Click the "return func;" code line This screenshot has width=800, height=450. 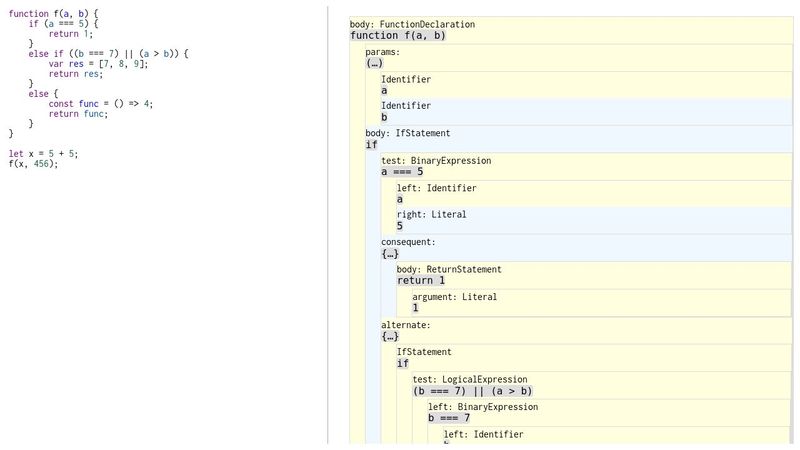click(x=79, y=114)
